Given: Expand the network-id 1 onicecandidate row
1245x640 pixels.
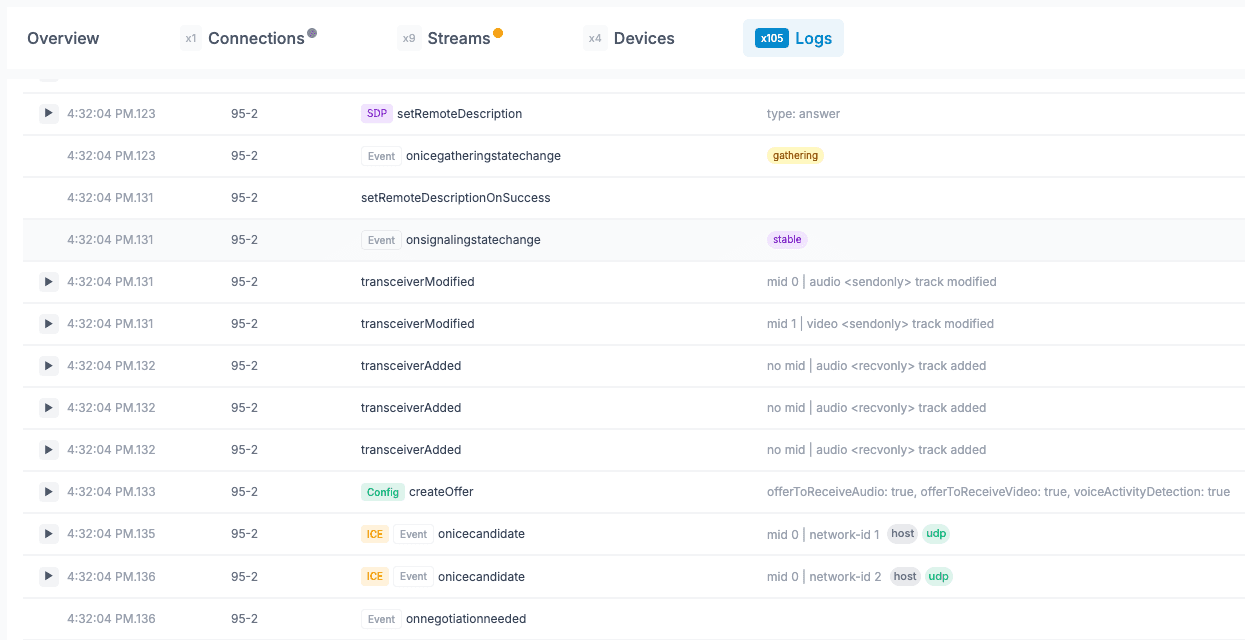Looking at the screenshot, I should (49, 534).
